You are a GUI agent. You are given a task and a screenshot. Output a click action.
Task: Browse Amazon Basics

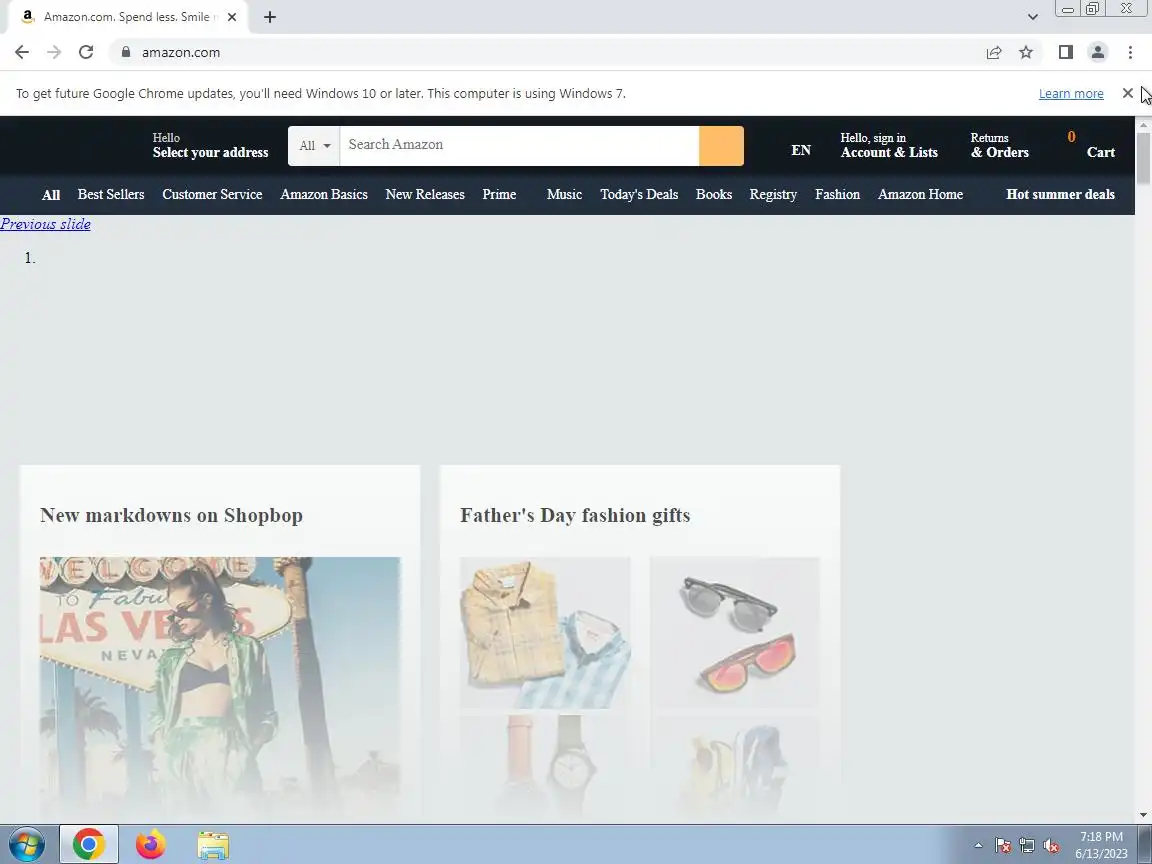324,195
